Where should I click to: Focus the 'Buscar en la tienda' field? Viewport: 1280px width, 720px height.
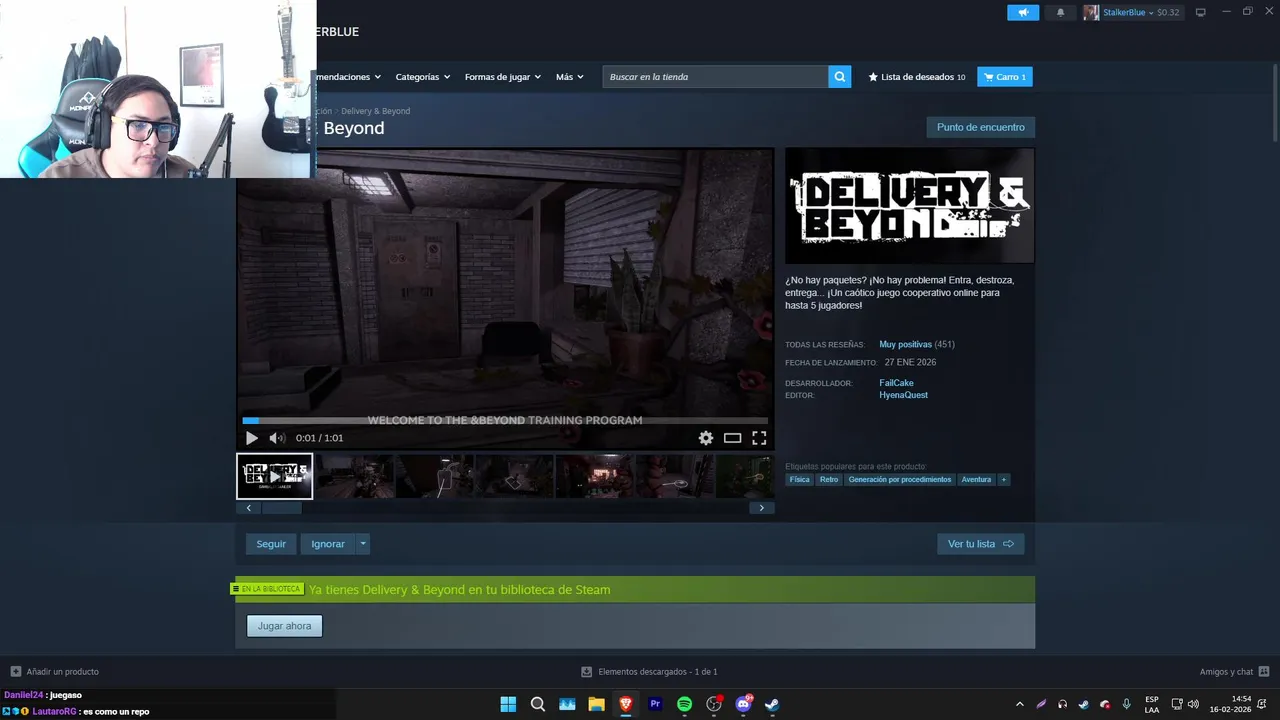click(716, 77)
